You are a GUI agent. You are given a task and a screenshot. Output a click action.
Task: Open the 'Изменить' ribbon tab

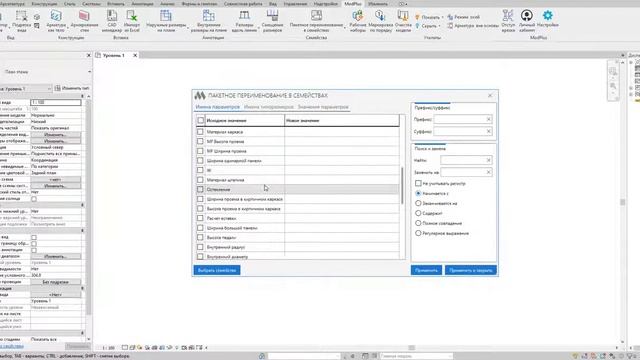tap(378, 4)
